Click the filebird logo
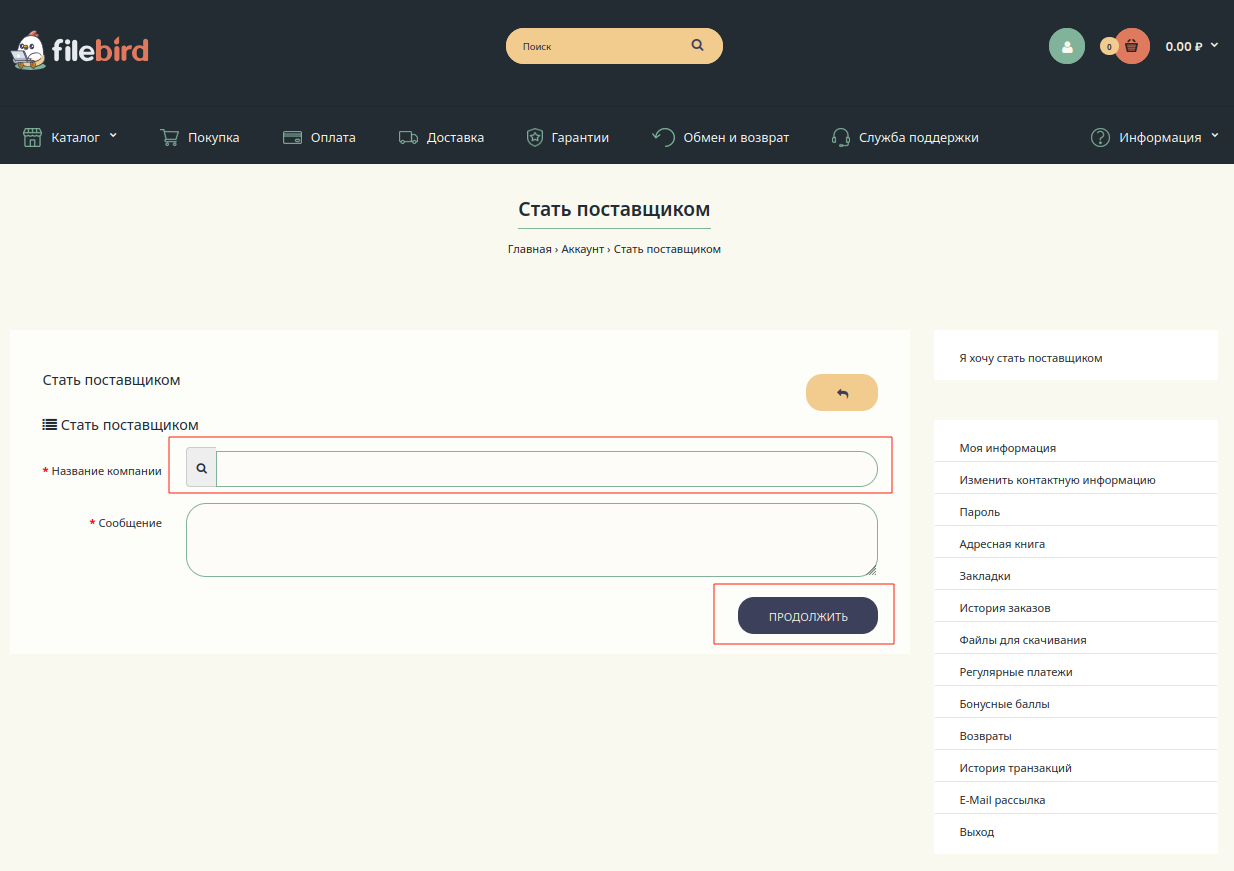Image resolution: width=1234 pixels, height=871 pixels. [x=80, y=49]
